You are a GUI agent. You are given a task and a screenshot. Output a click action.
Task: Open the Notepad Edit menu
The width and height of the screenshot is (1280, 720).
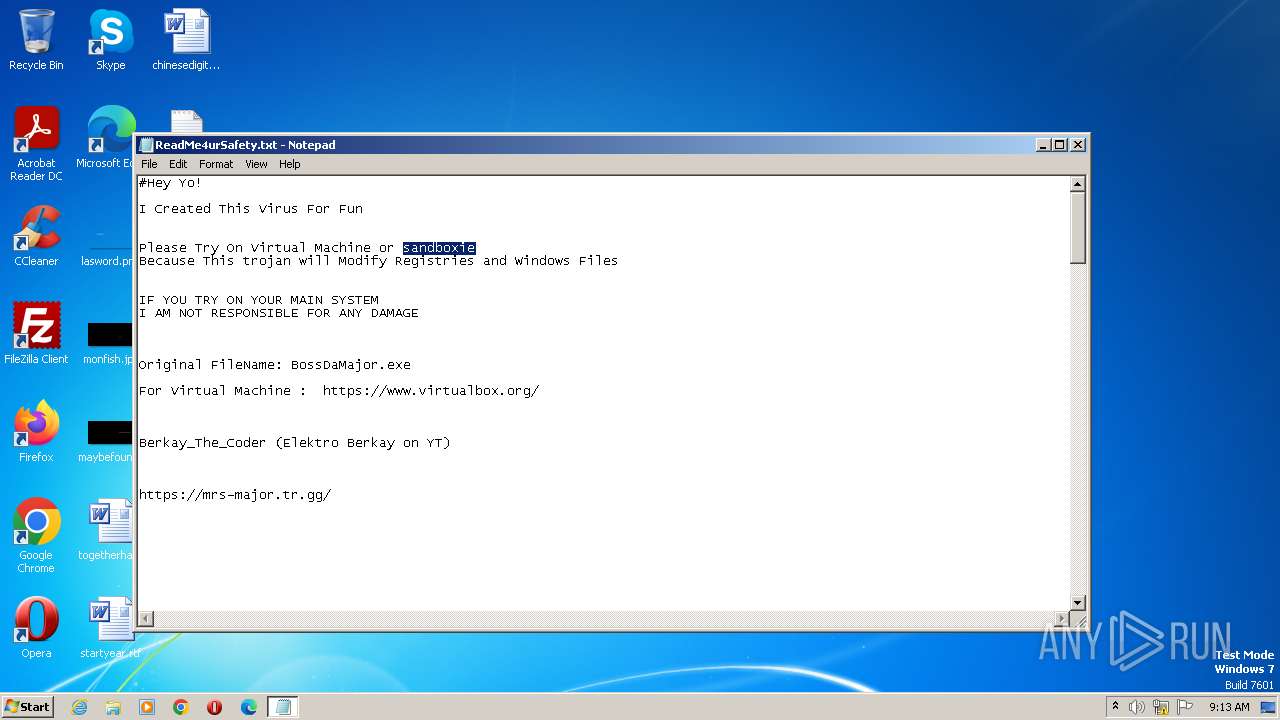point(178,164)
